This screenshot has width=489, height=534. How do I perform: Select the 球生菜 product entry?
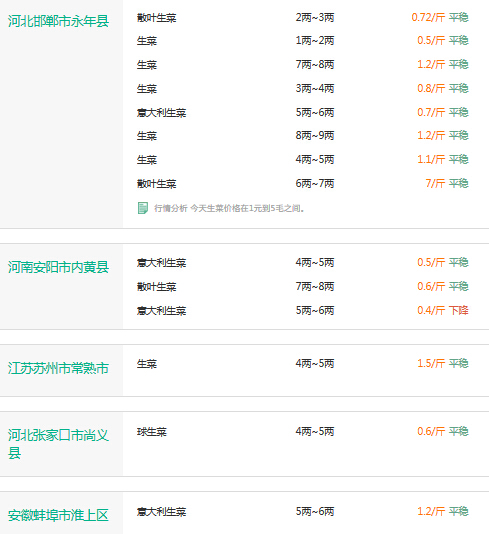(152, 432)
